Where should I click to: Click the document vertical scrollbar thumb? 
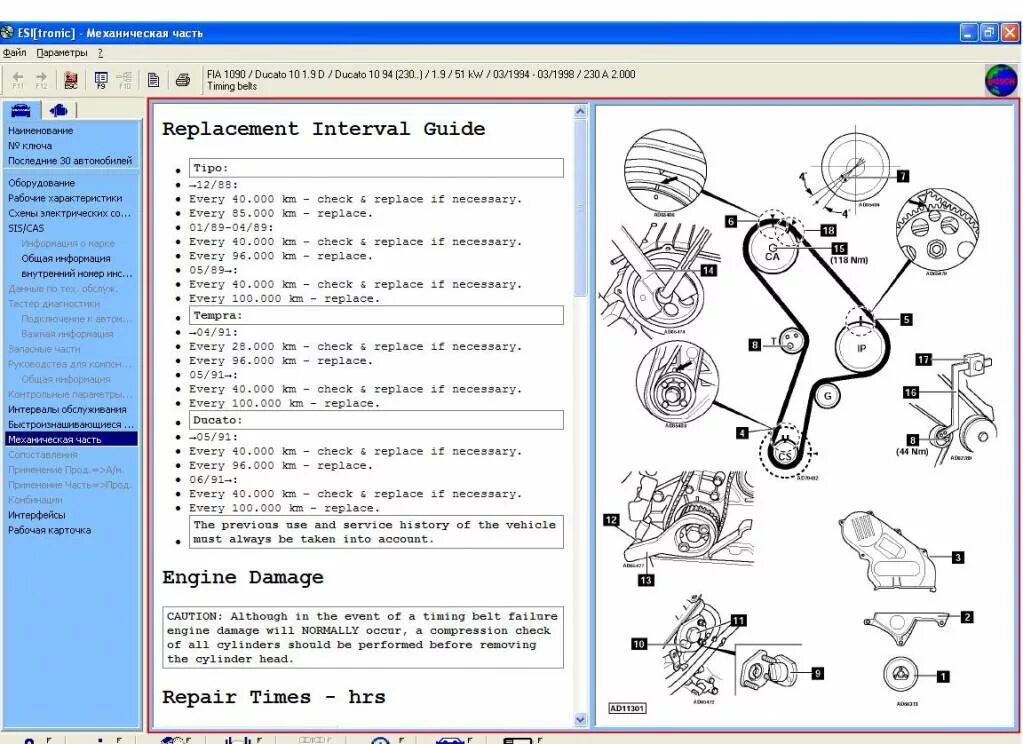click(x=581, y=208)
